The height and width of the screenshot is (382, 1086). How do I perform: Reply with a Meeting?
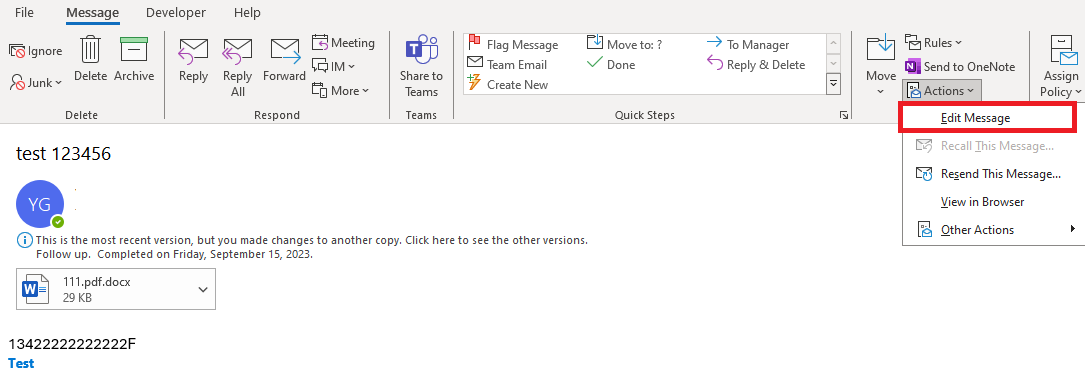point(344,43)
